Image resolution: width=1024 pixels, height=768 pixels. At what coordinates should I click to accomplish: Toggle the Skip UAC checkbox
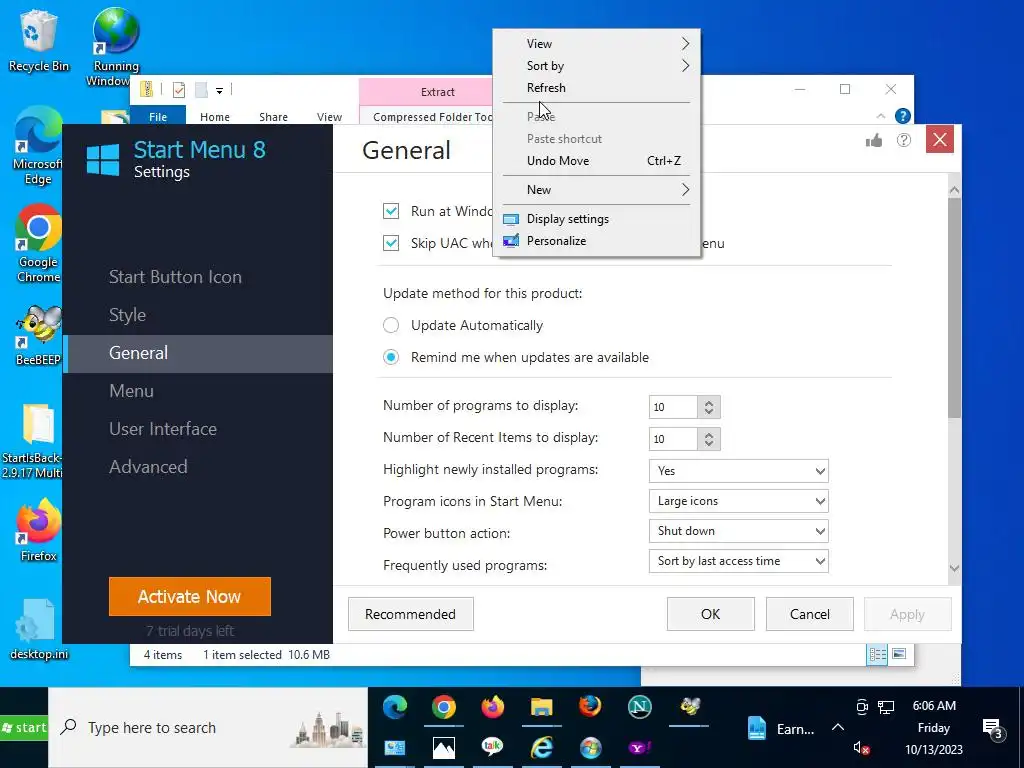click(x=391, y=243)
